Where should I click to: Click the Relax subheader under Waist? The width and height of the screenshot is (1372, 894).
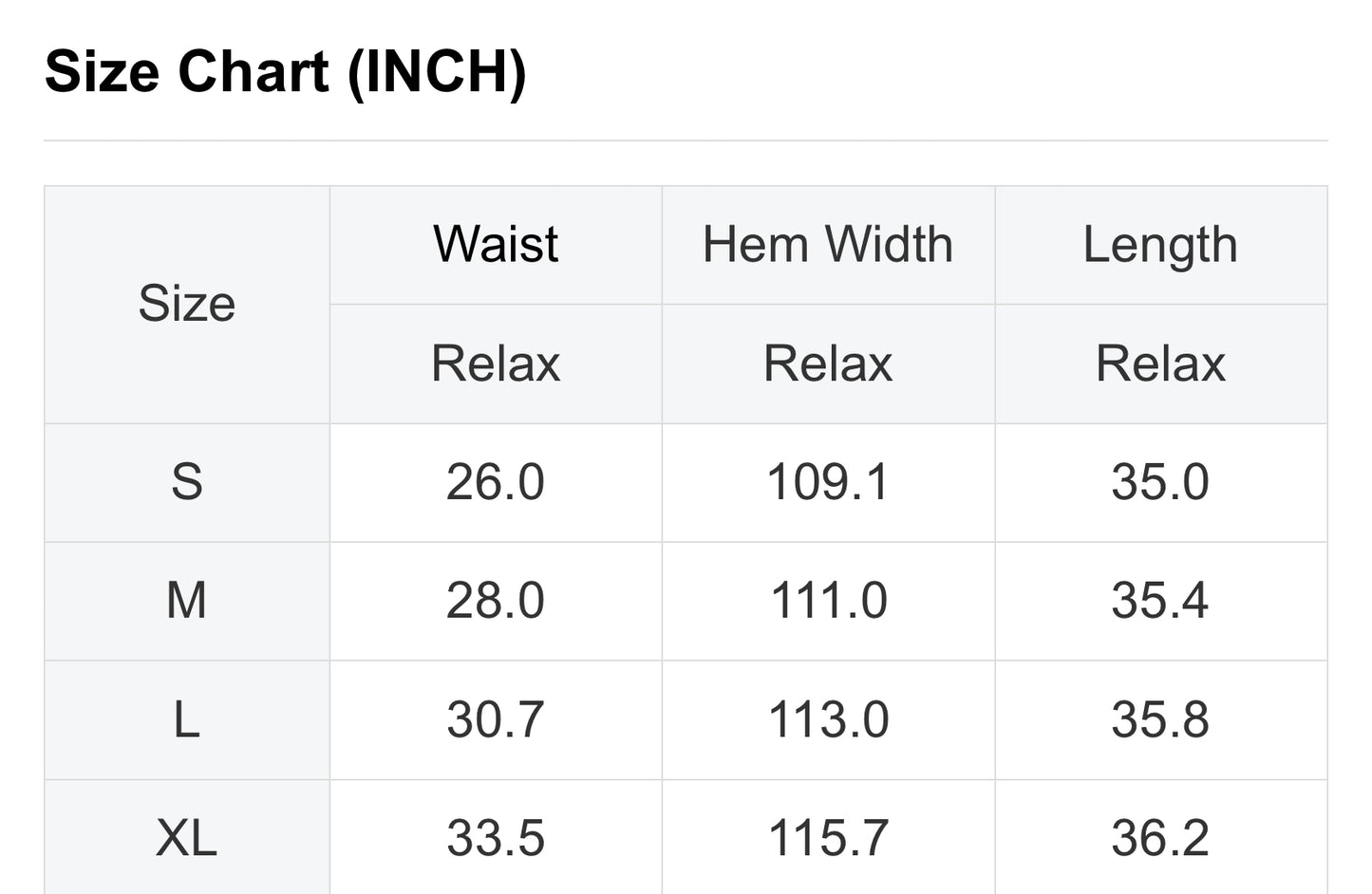496,363
